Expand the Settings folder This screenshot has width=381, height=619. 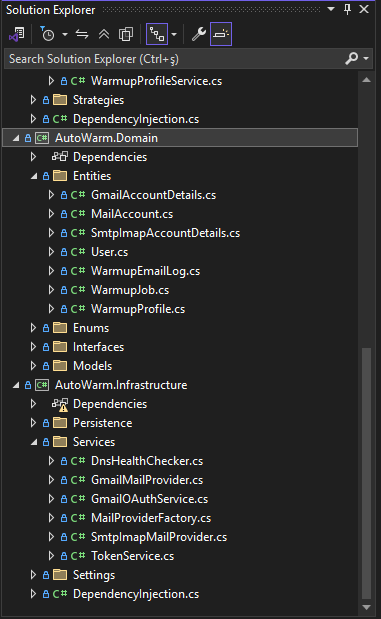[x=33, y=575]
